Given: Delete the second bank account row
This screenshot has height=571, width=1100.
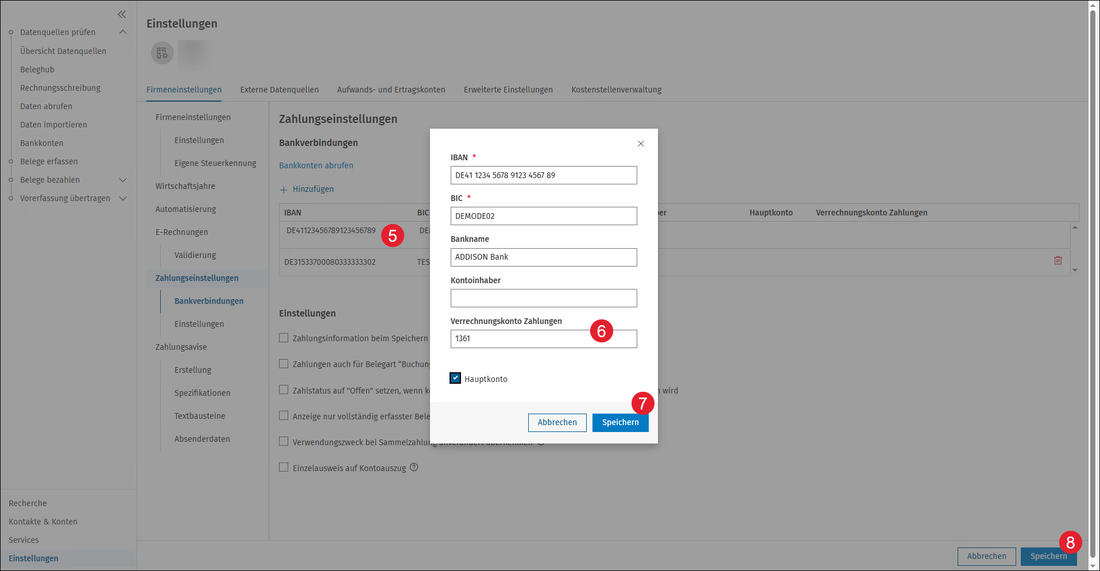Looking at the screenshot, I should click(x=1057, y=260).
